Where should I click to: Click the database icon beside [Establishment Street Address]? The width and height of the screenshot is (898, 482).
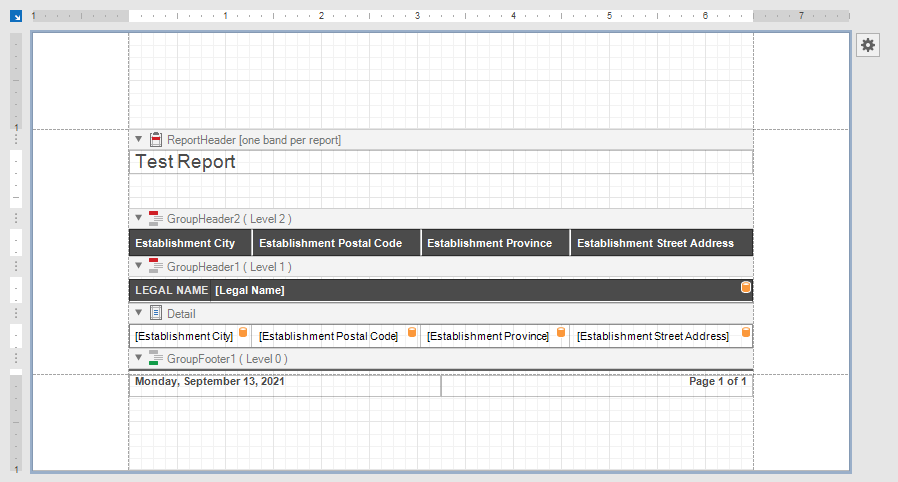click(746, 332)
